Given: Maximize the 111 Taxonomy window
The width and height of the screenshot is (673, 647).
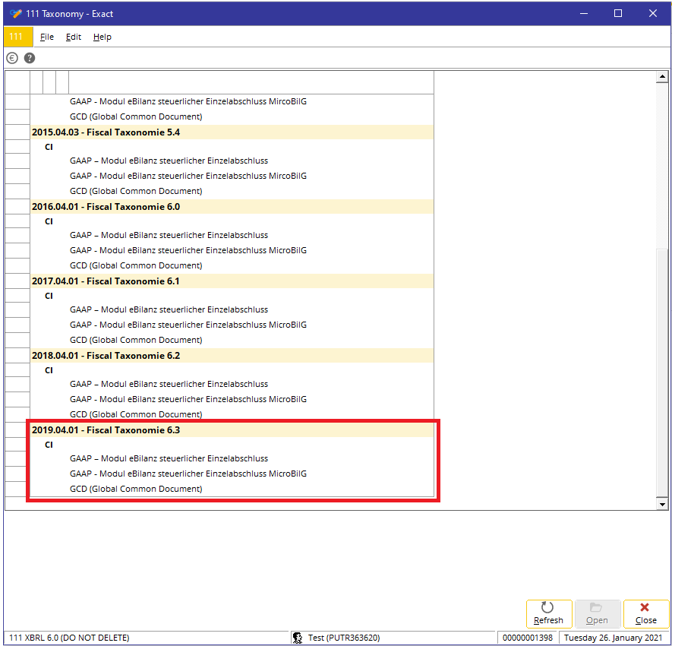Looking at the screenshot, I should [x=618, y=13].
